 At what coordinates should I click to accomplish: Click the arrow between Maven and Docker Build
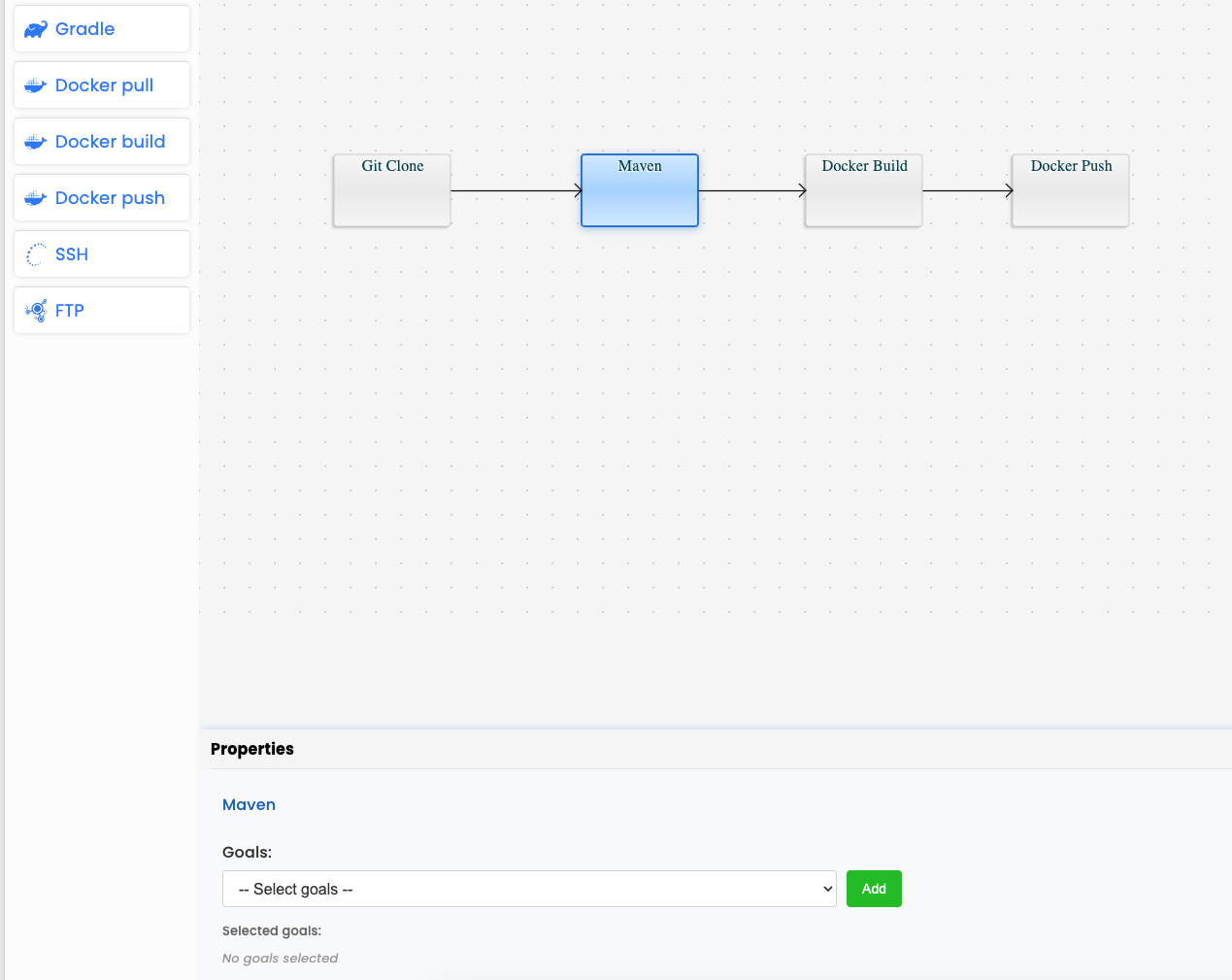point(752,190)
